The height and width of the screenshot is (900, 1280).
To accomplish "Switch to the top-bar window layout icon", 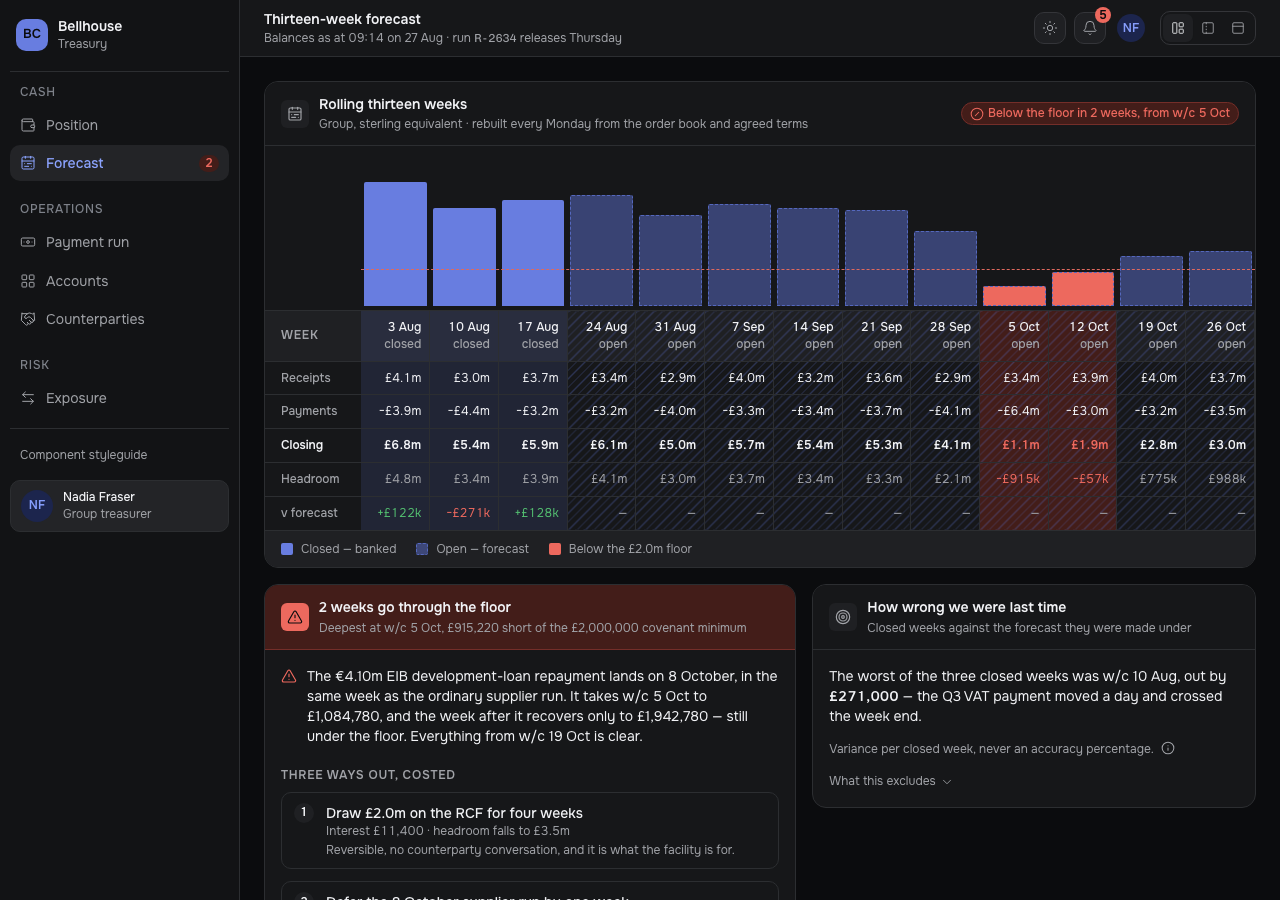I will click(x=1238, y=28).
